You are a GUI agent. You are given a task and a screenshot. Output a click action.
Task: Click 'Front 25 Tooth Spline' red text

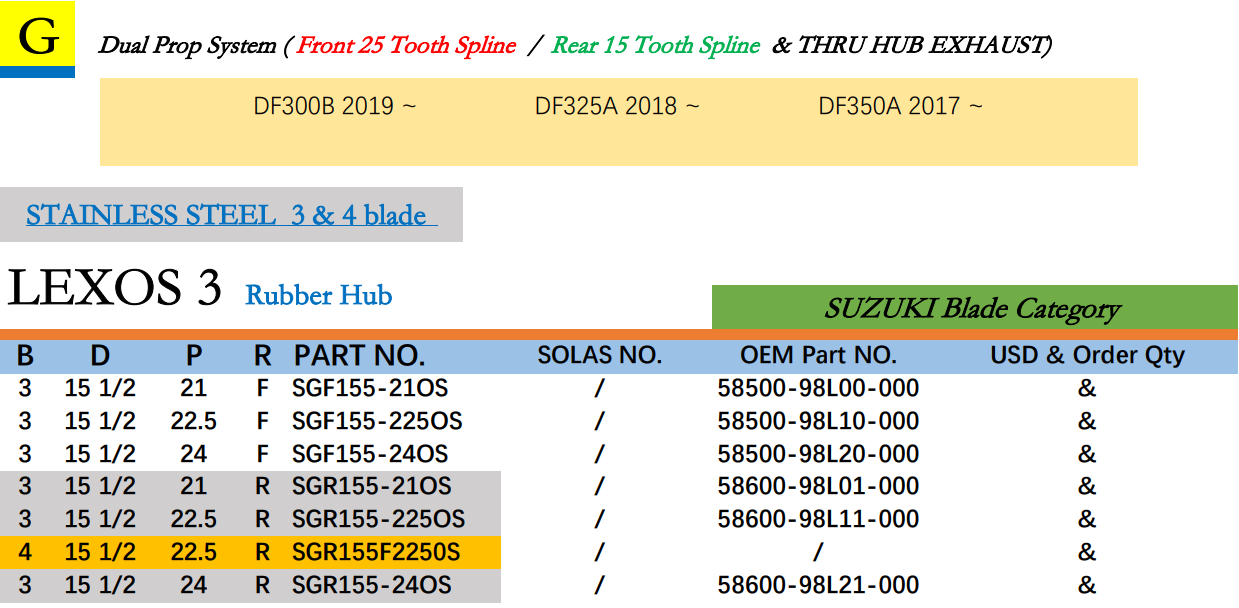[407, 45]
